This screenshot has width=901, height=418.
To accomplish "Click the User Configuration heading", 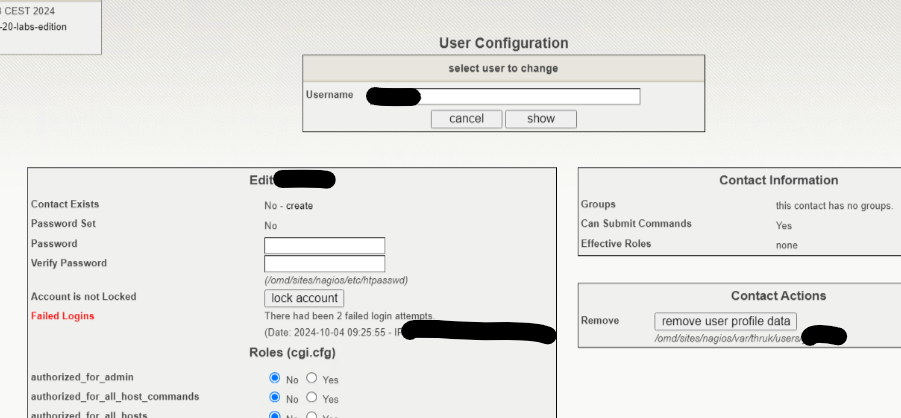I will (x=503, y=44).
